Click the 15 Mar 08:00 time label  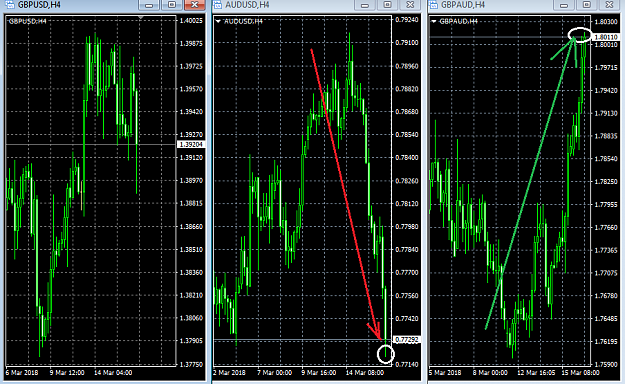tap(580, 373)
